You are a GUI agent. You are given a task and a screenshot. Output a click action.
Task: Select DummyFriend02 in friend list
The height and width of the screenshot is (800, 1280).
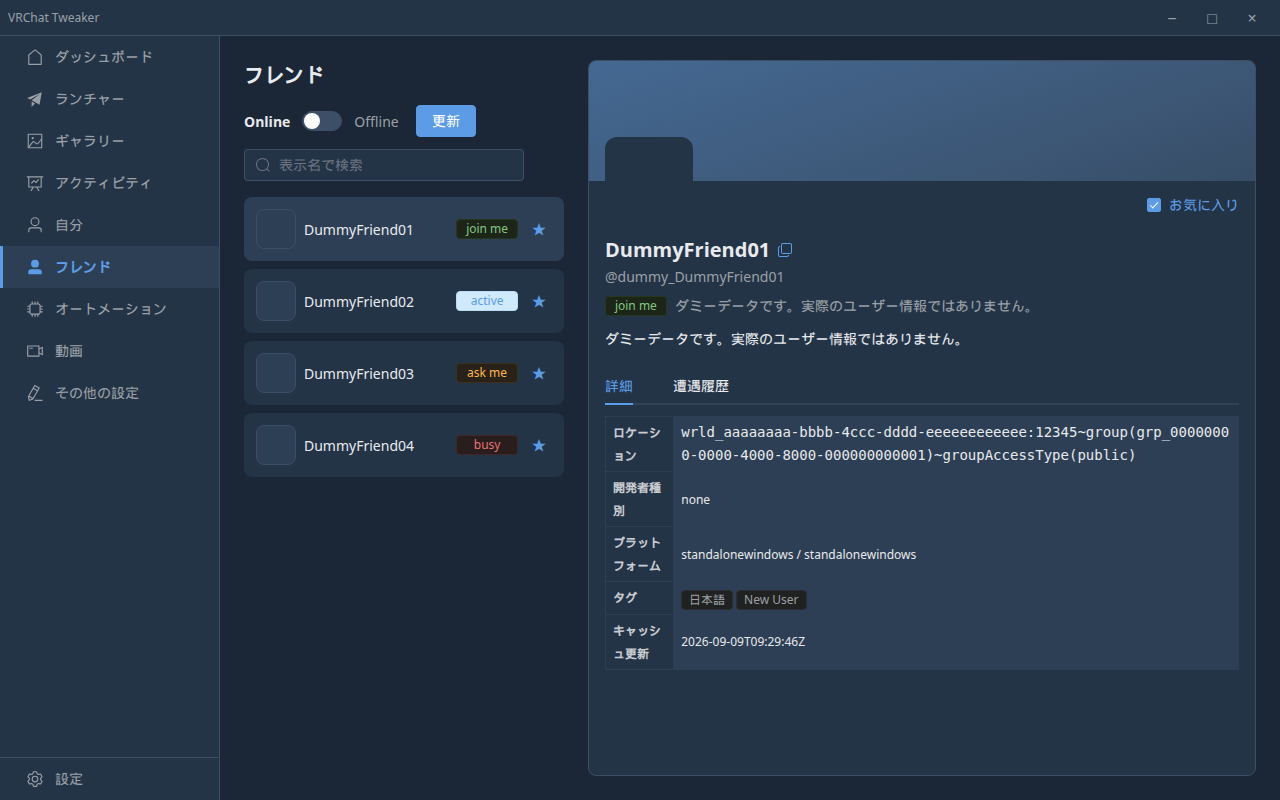tap(404, 301)
